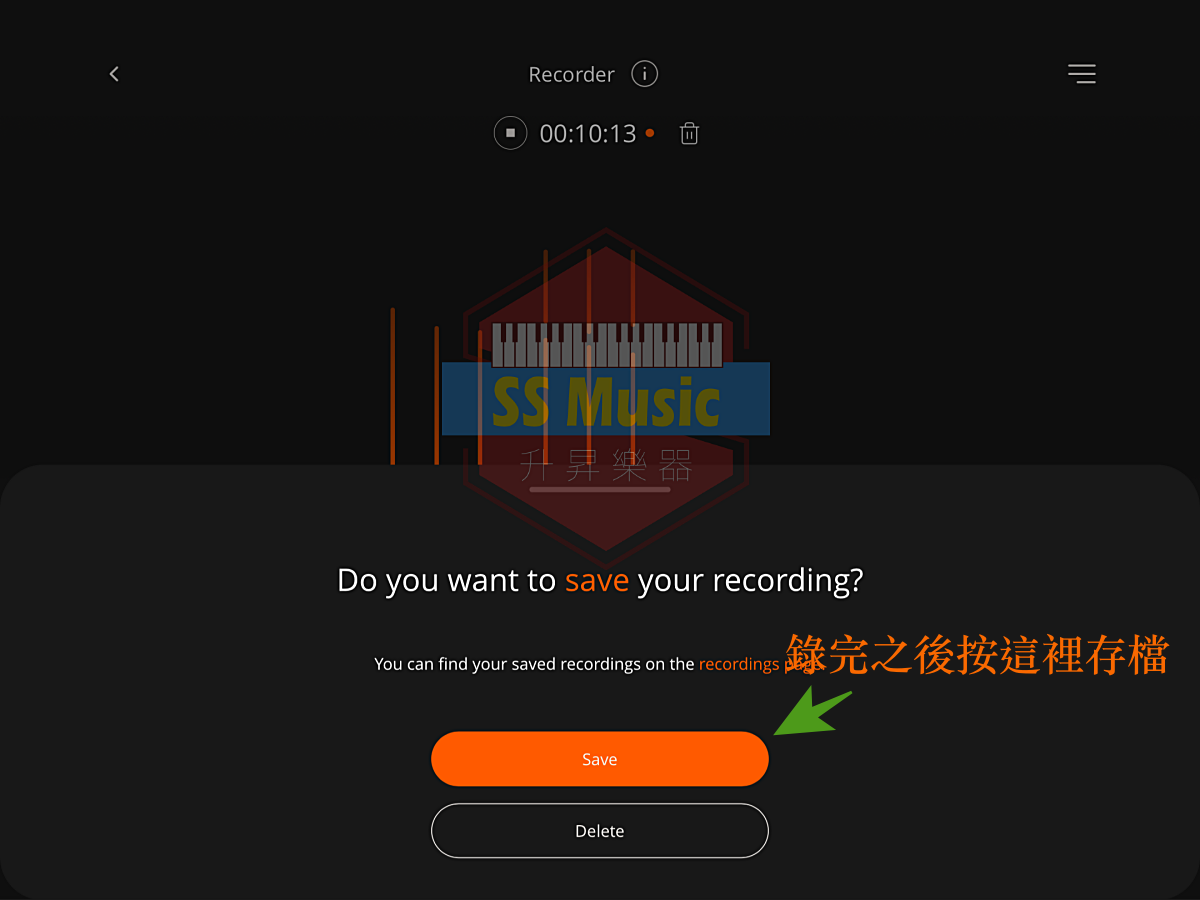
Task: Click the 00:10:13 recording timer
Action: 588,133
